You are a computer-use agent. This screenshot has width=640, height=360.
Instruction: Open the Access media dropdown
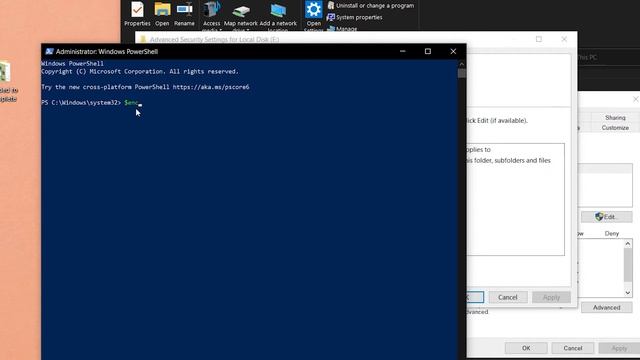click(x=211, y=16)
